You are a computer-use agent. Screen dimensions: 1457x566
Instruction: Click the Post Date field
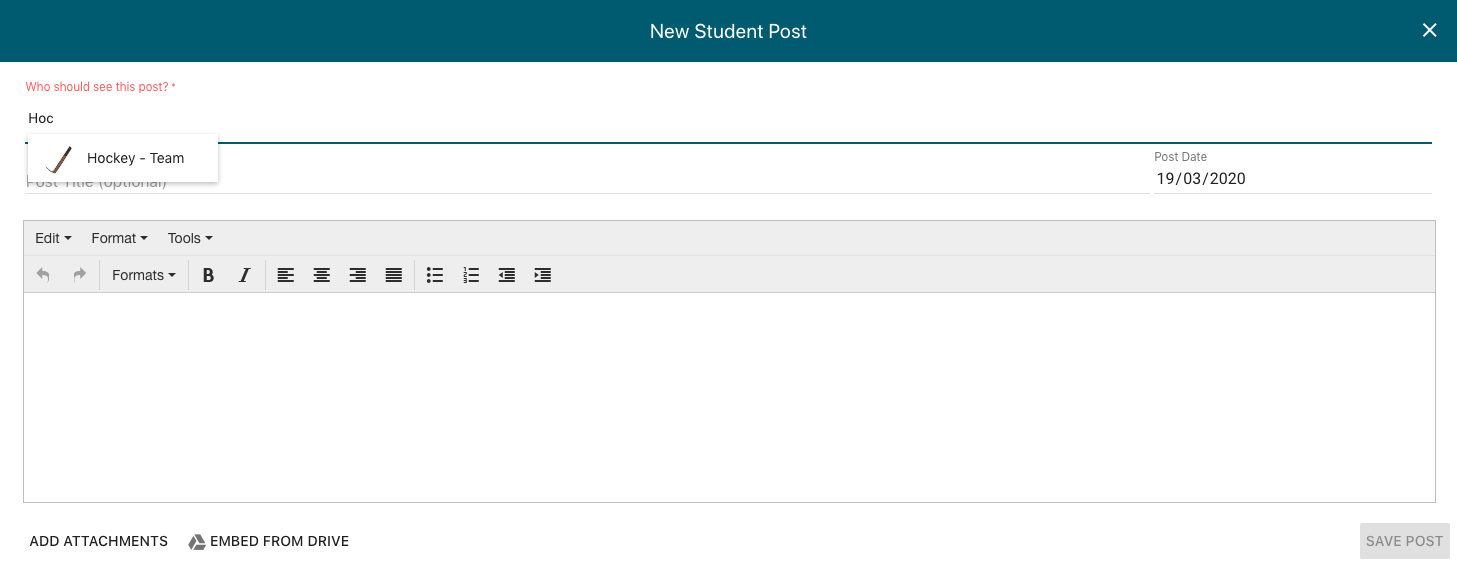coord(1292,179)
